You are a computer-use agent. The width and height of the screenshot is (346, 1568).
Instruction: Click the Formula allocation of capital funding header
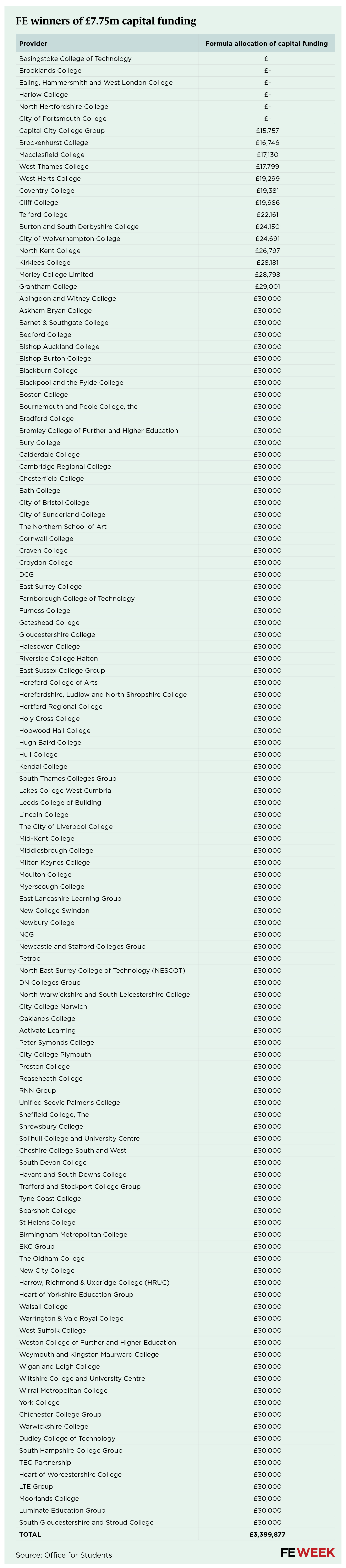coord(266,44)
